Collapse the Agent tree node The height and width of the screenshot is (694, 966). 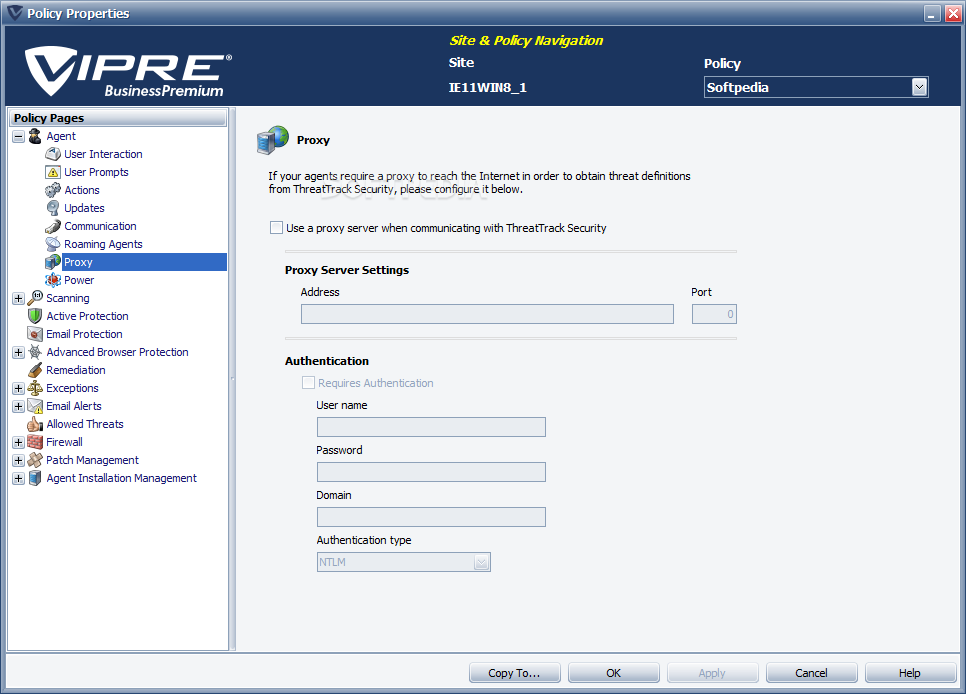pos(18,136)
